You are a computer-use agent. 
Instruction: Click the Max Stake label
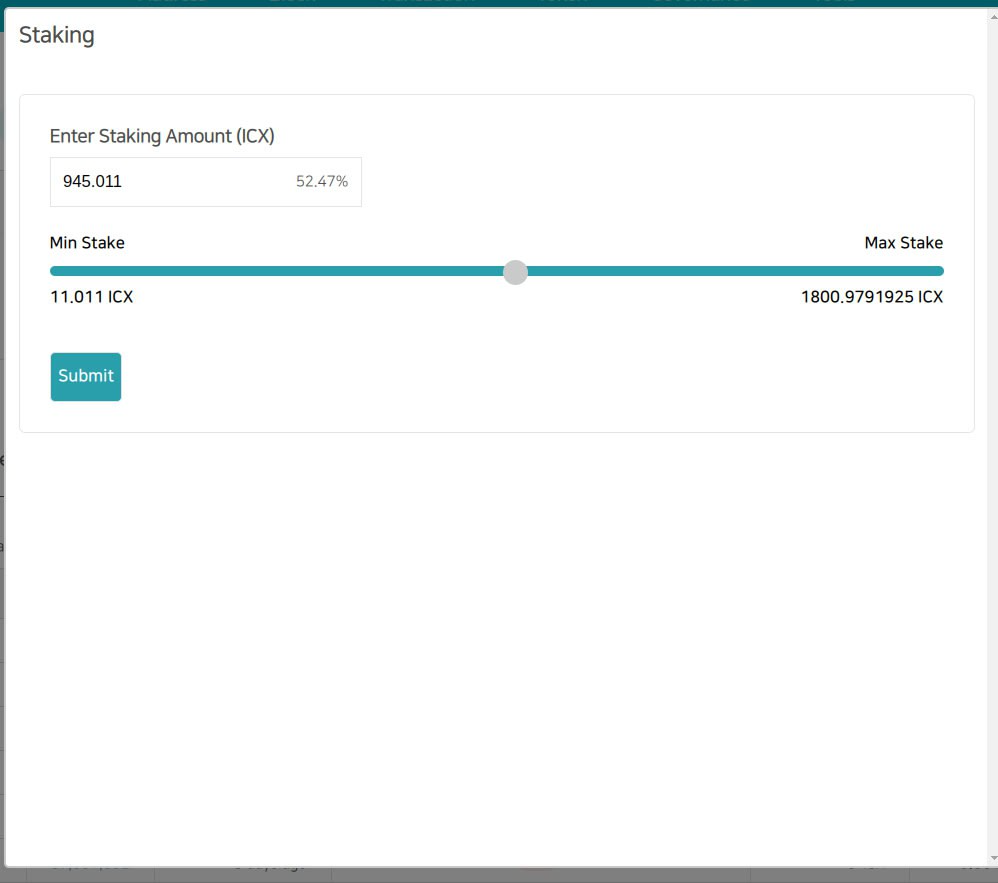(x=903, y=243)
